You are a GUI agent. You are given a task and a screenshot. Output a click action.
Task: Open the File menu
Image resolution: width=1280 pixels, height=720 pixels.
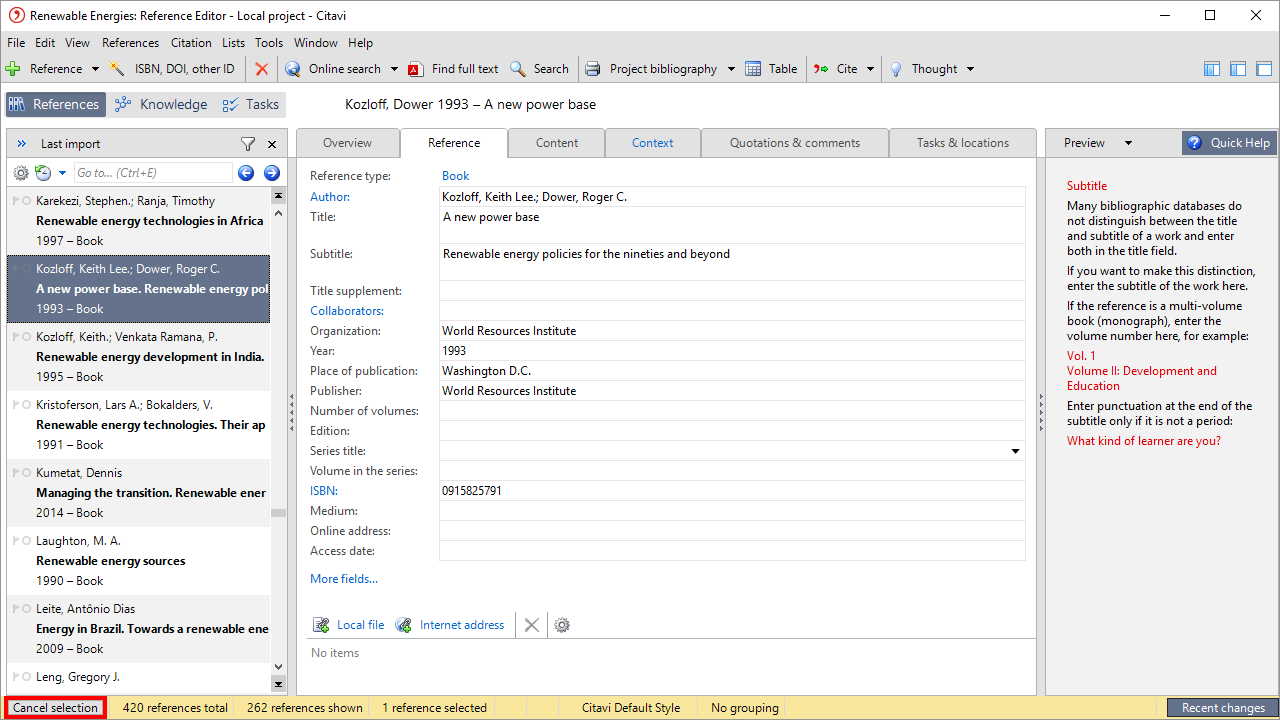pos(16,43)
